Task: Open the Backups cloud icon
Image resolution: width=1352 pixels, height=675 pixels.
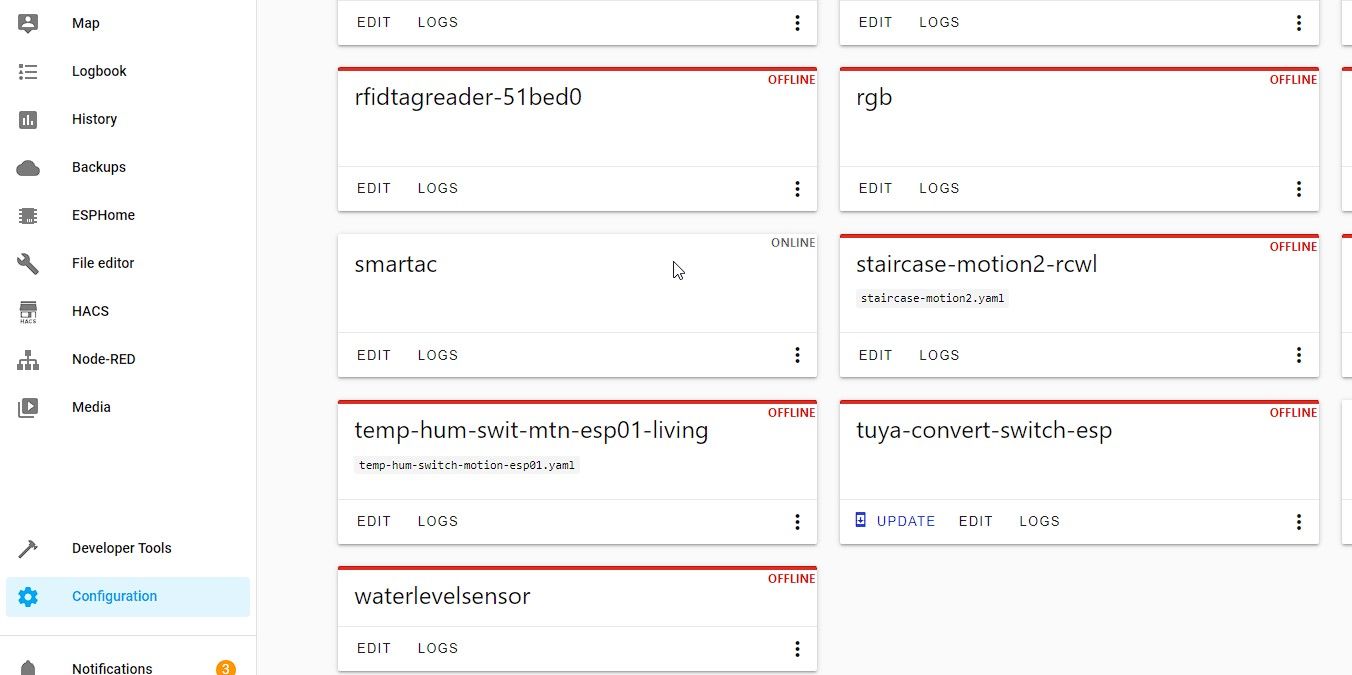Action: coord(28,167)
